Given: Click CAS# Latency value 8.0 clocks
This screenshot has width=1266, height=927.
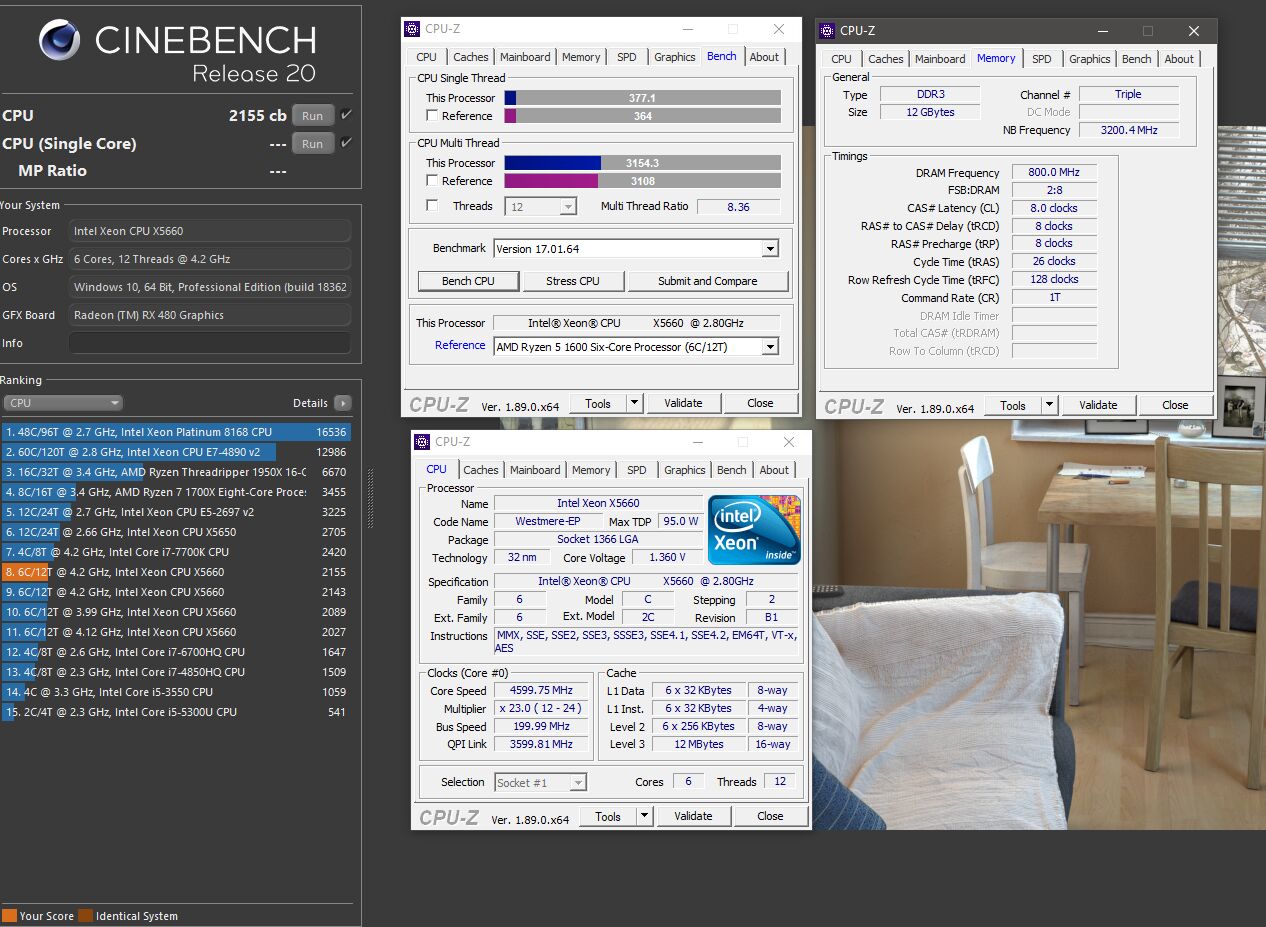Looking at the screenshot, I should pyautogui.click(x=1054, y=208).
